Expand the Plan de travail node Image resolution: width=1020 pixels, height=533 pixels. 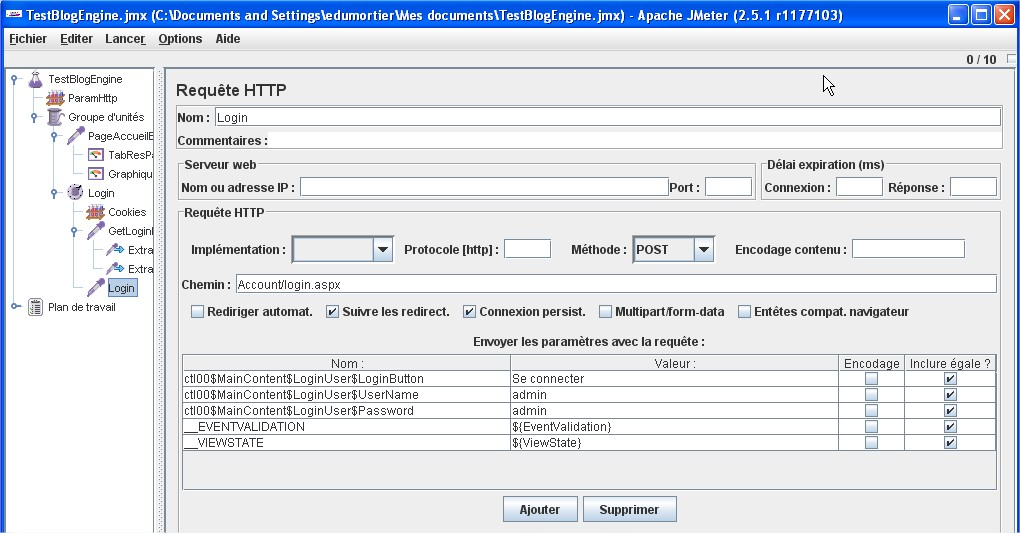point(15,307)
